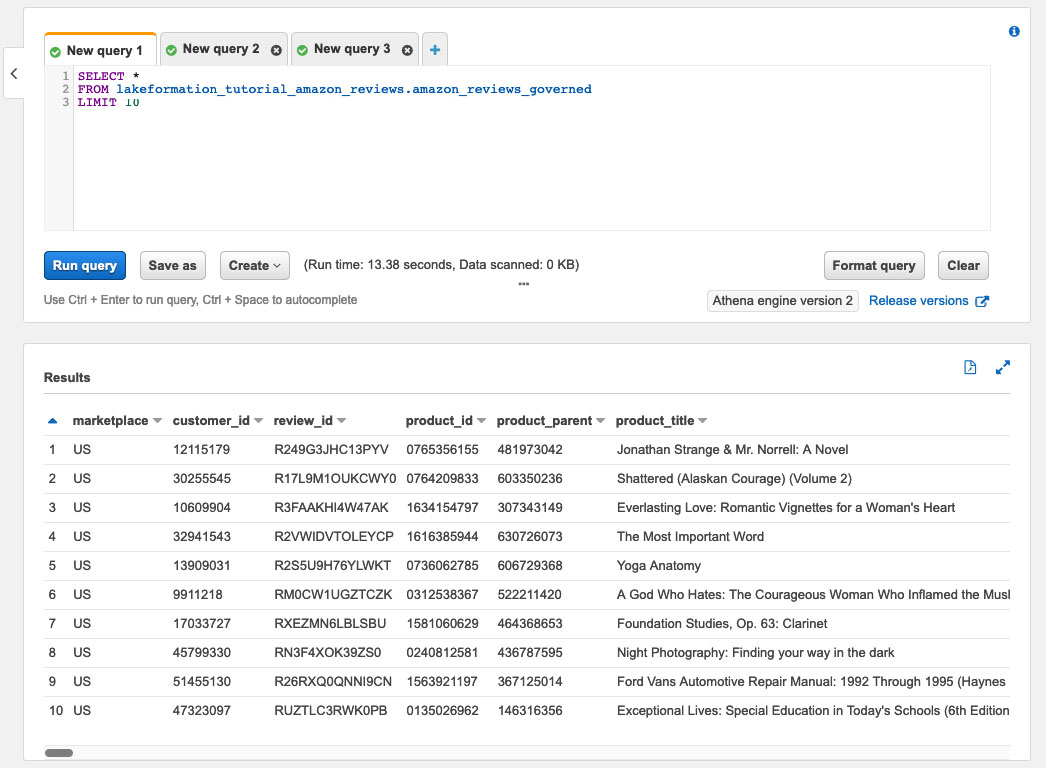This screenshot has width=1046, height=768.
Task: Open marketplace column filter dropdown
Action: [158, 421]
